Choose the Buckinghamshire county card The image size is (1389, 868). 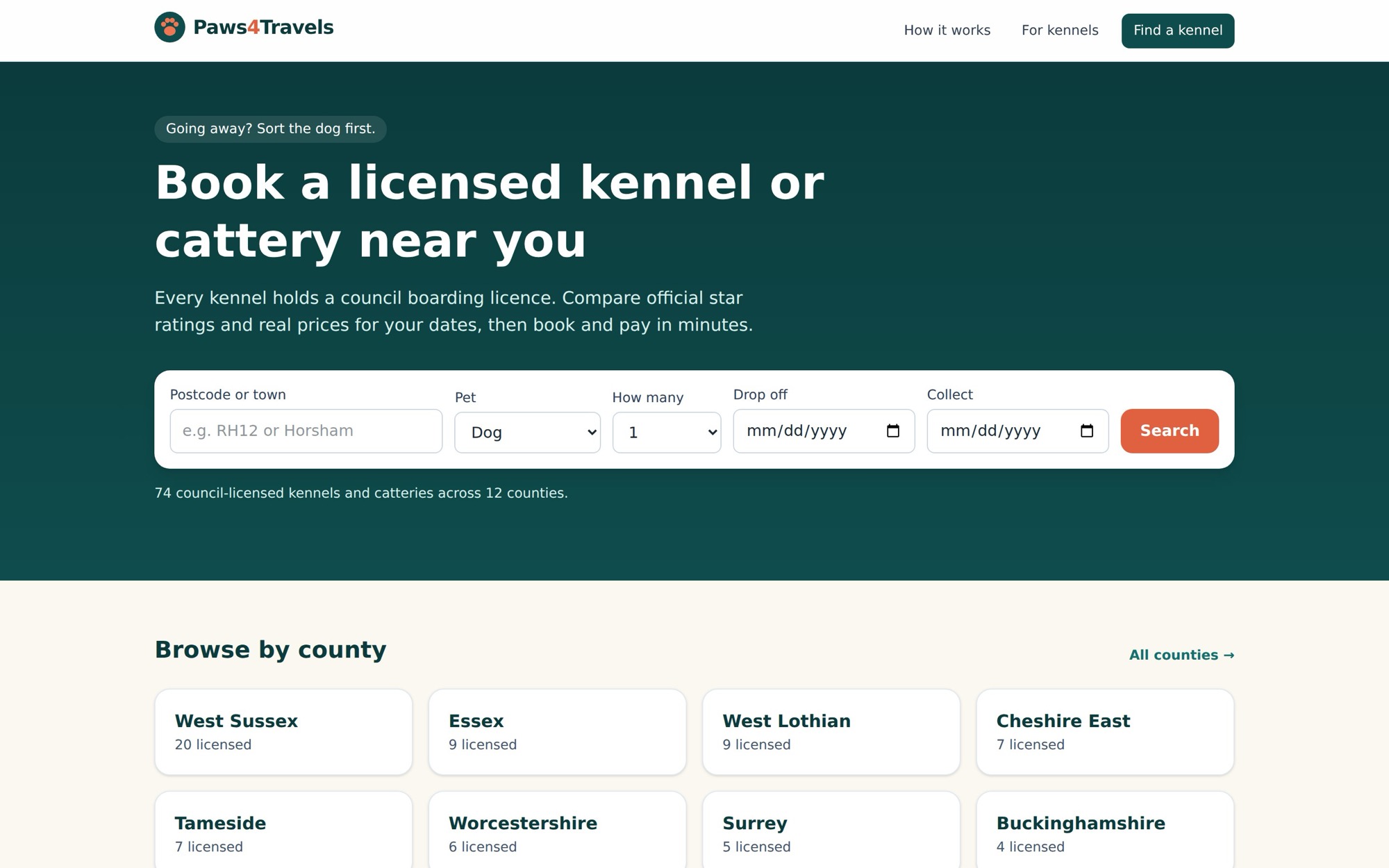(1105, 831)
